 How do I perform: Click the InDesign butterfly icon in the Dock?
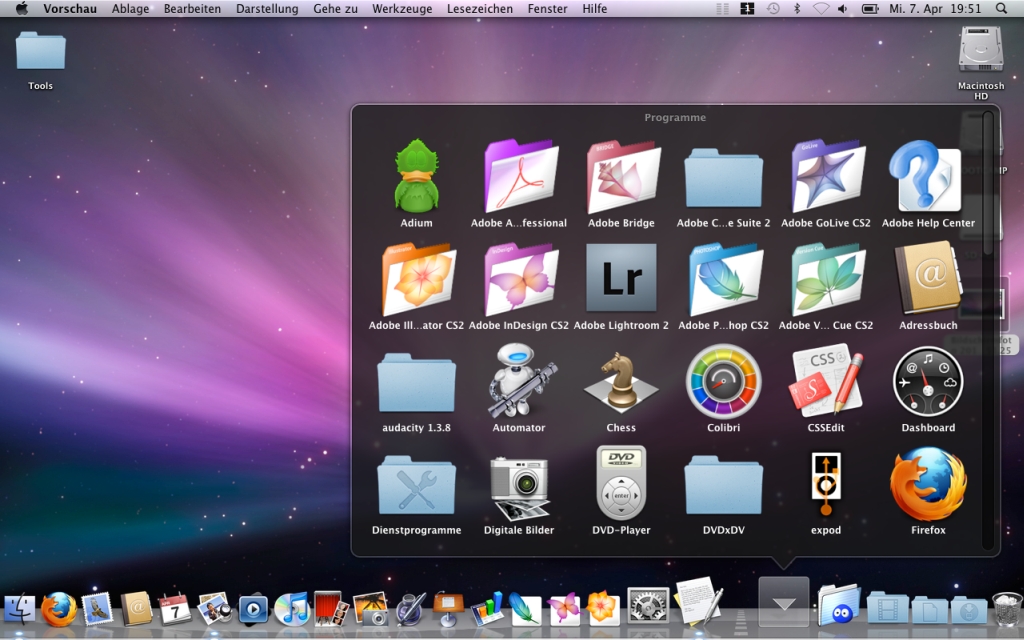[x=564, y=609]
